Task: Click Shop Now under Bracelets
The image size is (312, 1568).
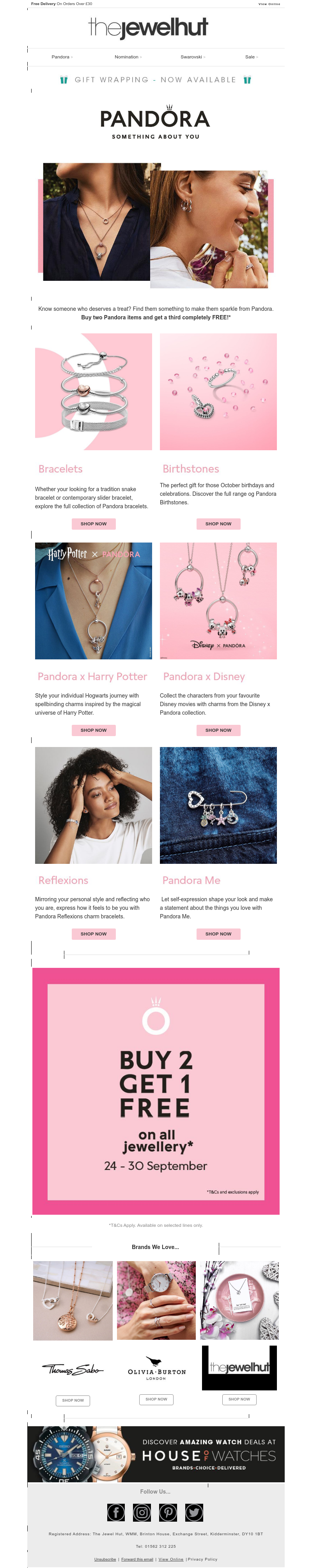Action: (93, 523)
